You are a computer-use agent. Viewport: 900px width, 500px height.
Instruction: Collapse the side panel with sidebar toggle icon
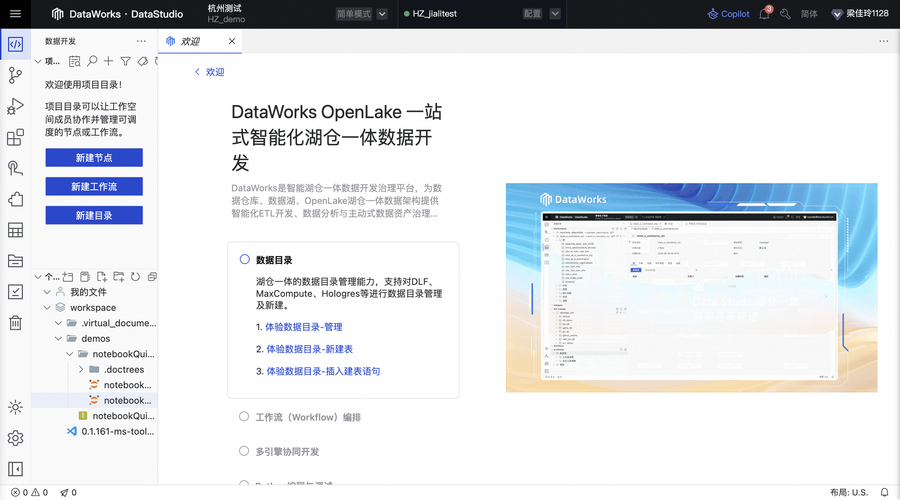[x=15, y=469]
